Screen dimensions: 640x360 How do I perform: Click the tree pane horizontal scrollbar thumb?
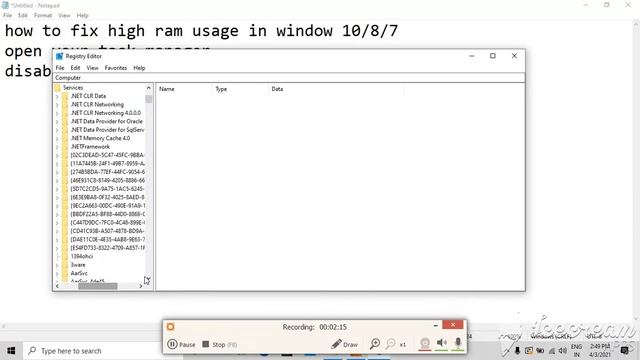tap(98, 286)
